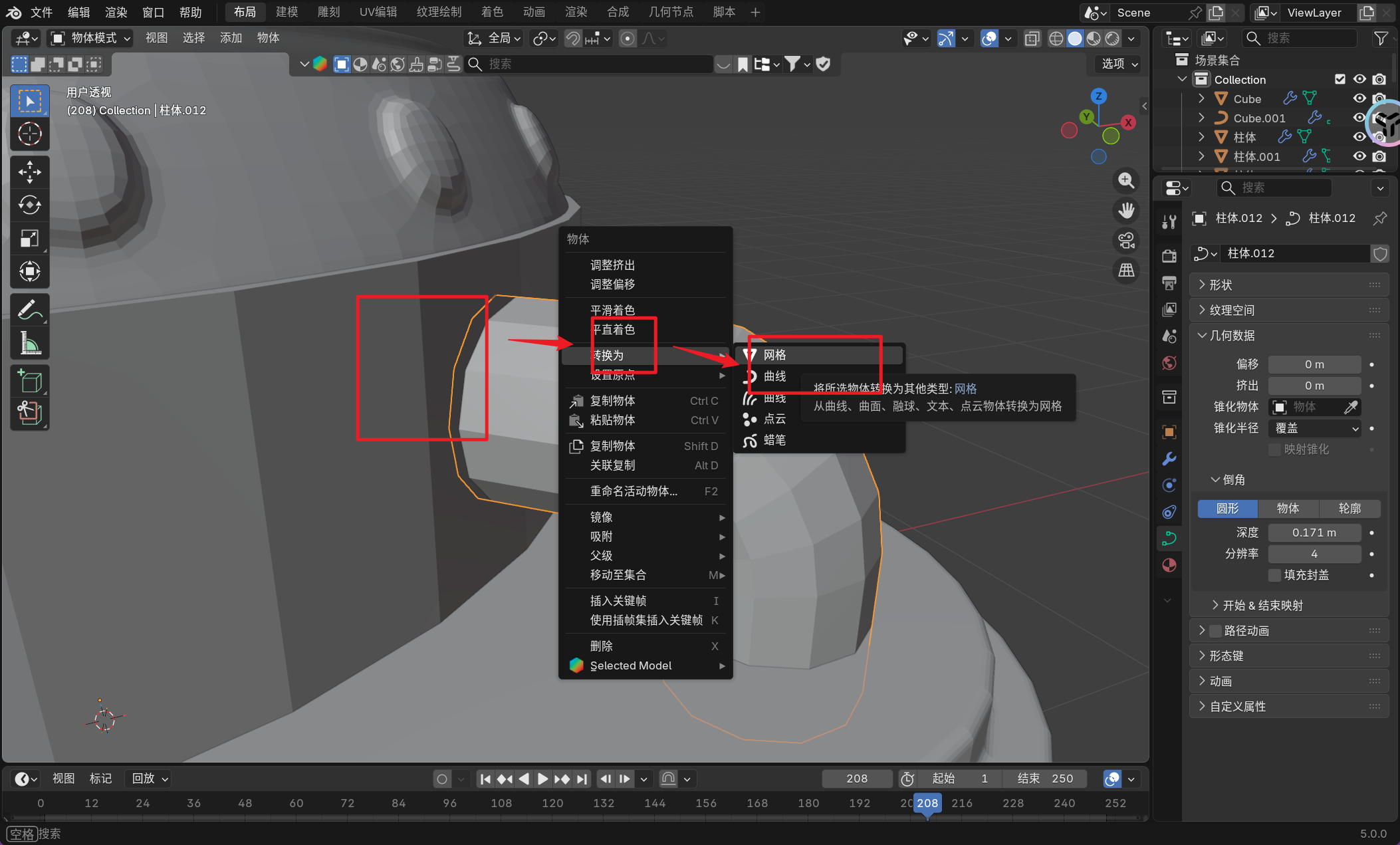Image resolution: width=1400 pixels, height=845 pixels.
Task: Uncheck the Collection exclude checkbox
Action: 1340,79
